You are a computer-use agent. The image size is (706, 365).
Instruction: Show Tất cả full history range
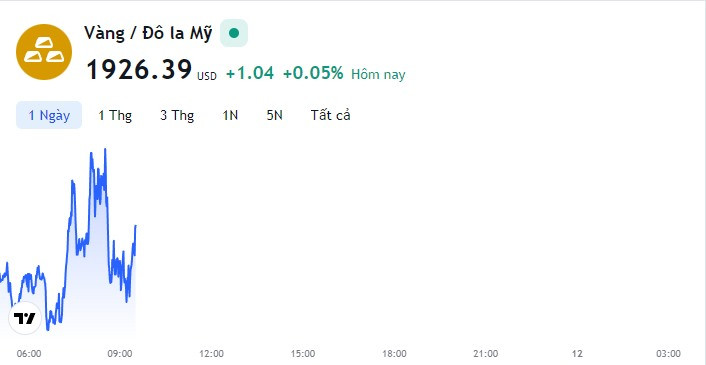click(330, 115)
